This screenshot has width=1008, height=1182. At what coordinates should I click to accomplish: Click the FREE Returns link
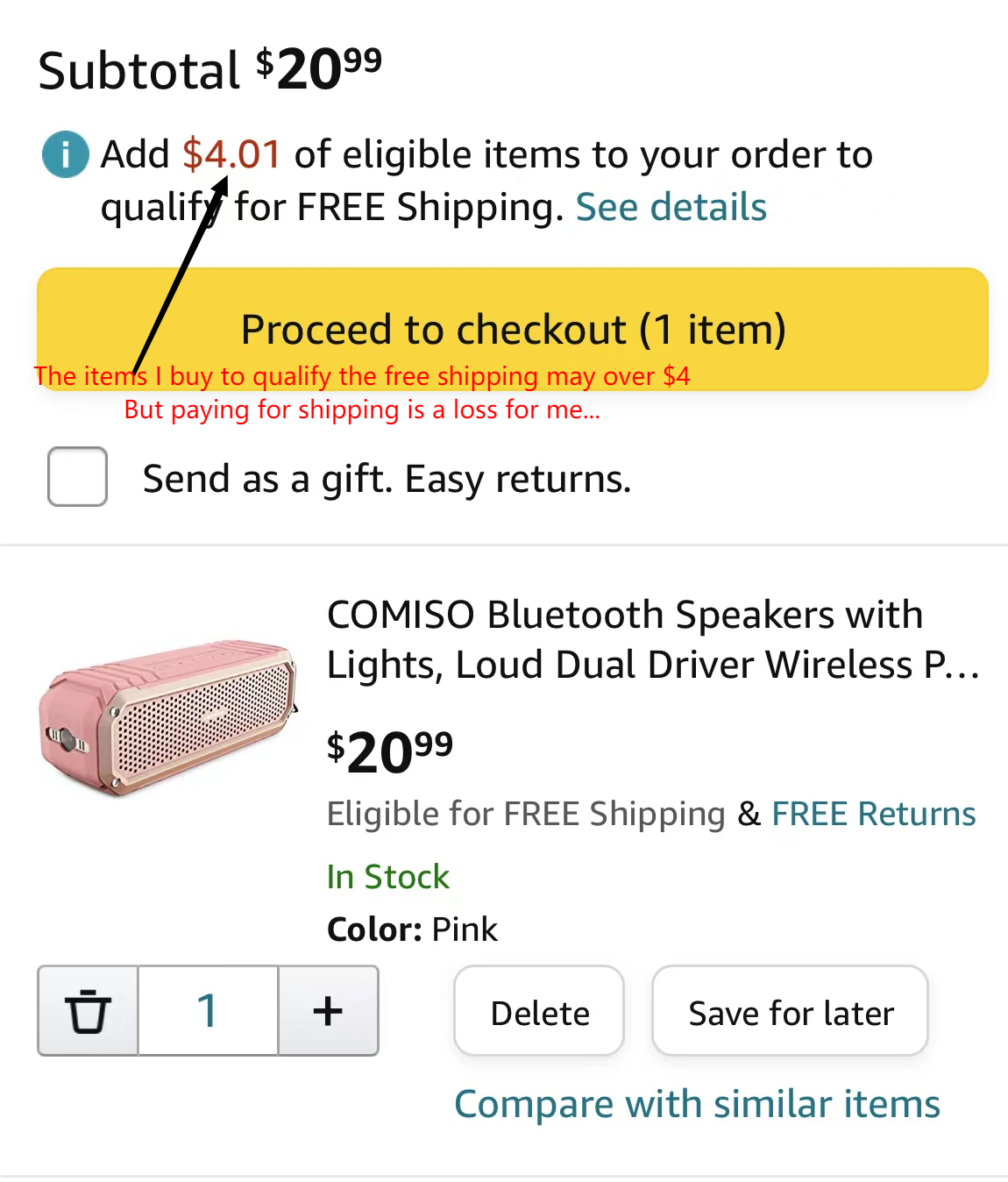tap(873, 814)
